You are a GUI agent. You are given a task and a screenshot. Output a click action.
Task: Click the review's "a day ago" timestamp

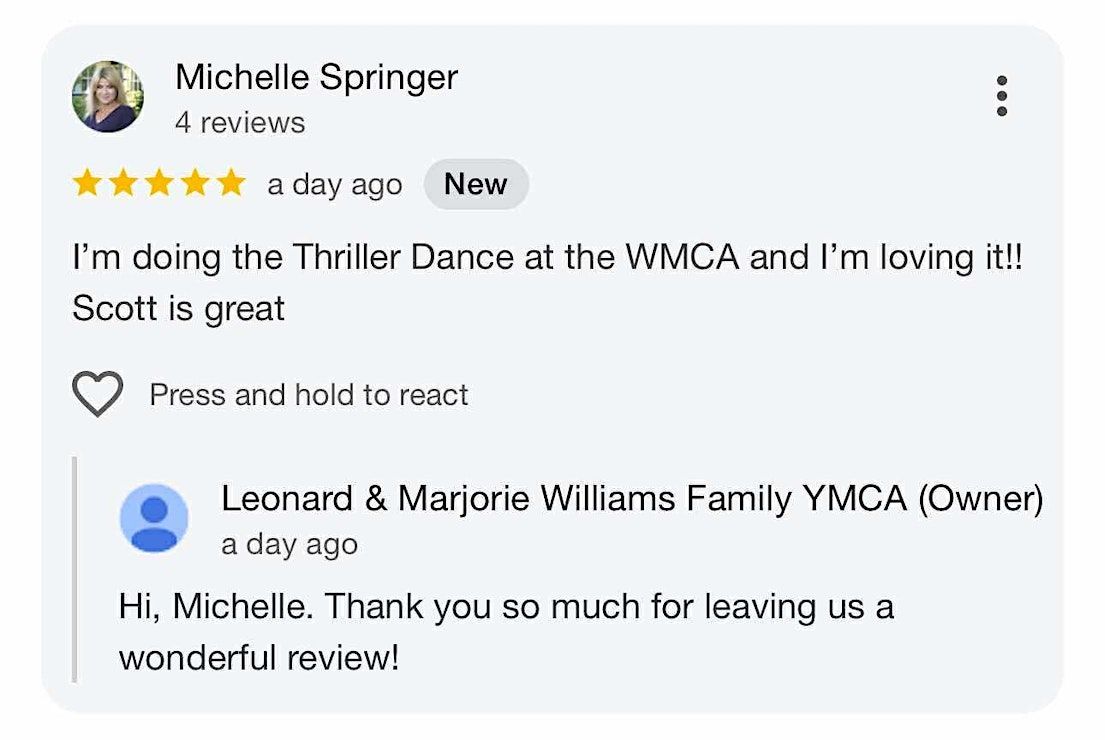(x=334, y=185)
